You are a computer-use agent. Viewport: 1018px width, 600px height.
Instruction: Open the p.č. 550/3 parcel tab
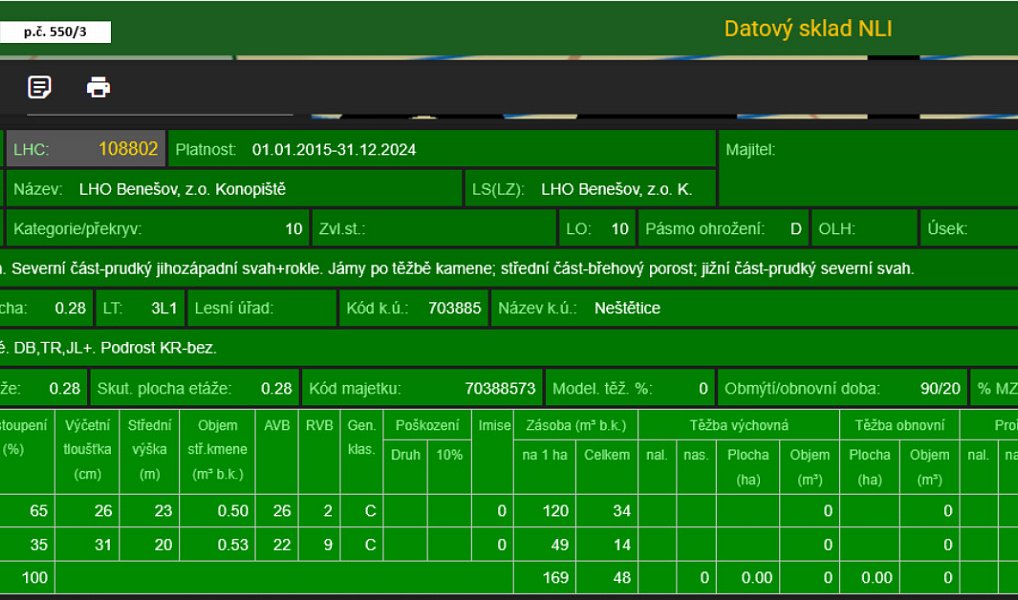click(55, 32)
